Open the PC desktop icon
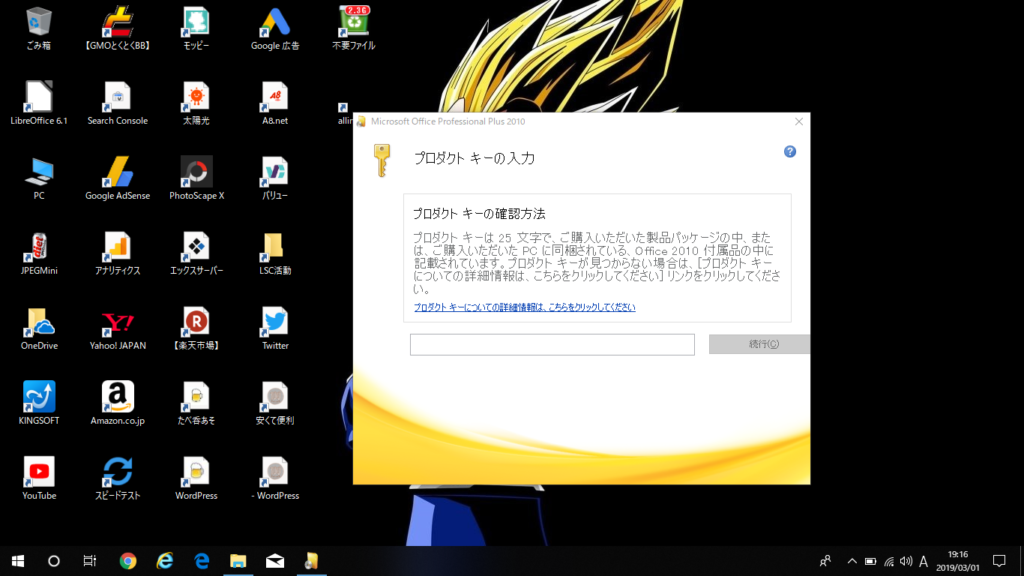 pos(39,178)
